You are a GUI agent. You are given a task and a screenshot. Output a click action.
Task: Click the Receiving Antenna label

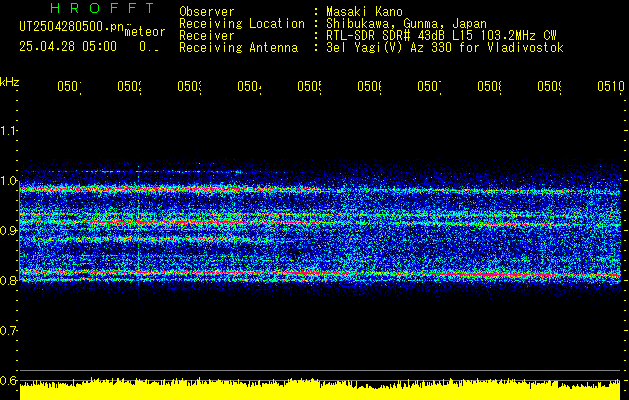[238, 48]
